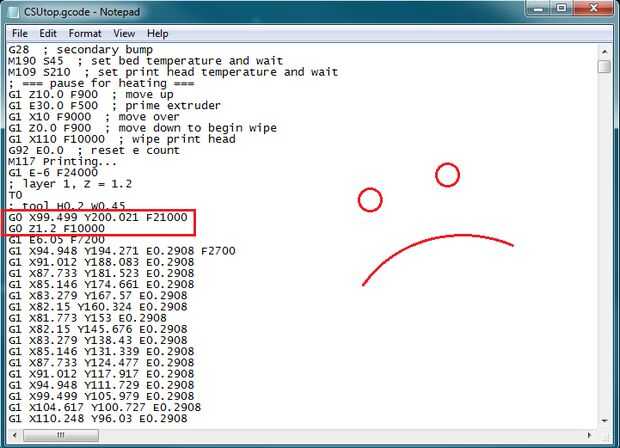Click the horizontal scrollbar left arrow
This screenshot has width=620, height=448.
(x=14, y=435)
